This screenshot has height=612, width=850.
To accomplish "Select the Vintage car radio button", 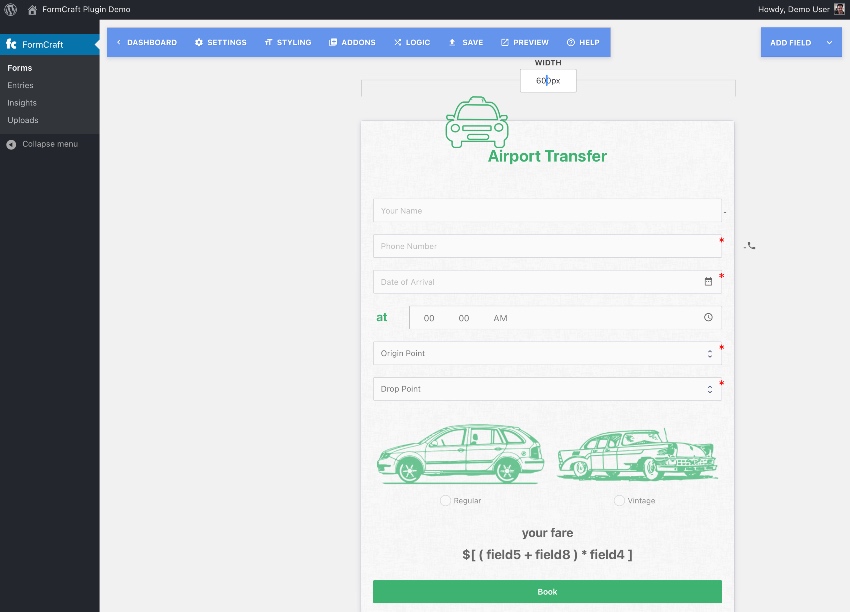I will pos(618,500).
